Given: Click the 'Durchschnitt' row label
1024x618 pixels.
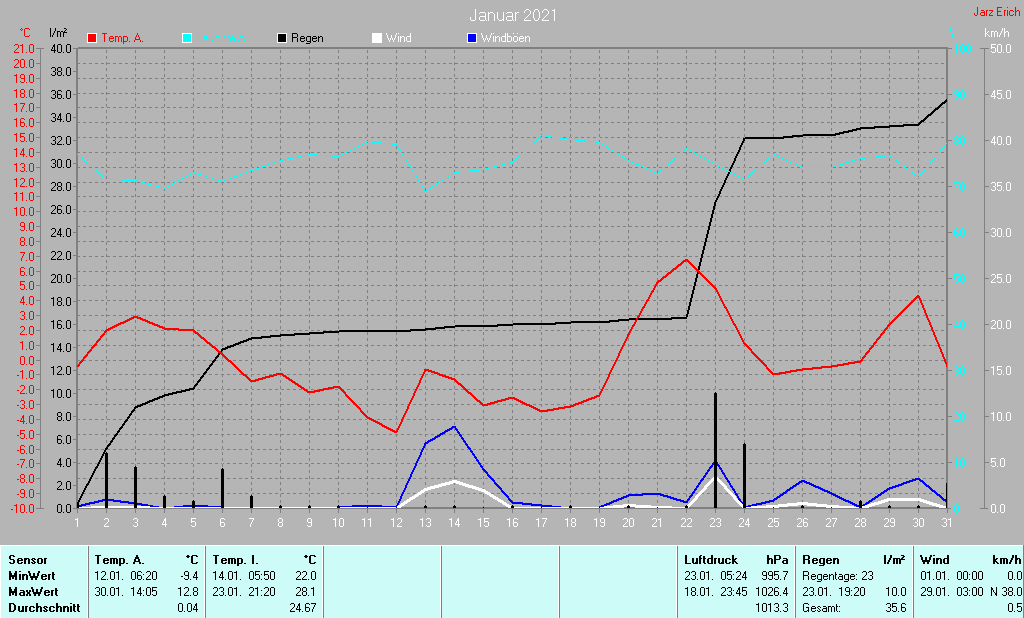Looking at the screenshot, I should click(x=44, y=608).
